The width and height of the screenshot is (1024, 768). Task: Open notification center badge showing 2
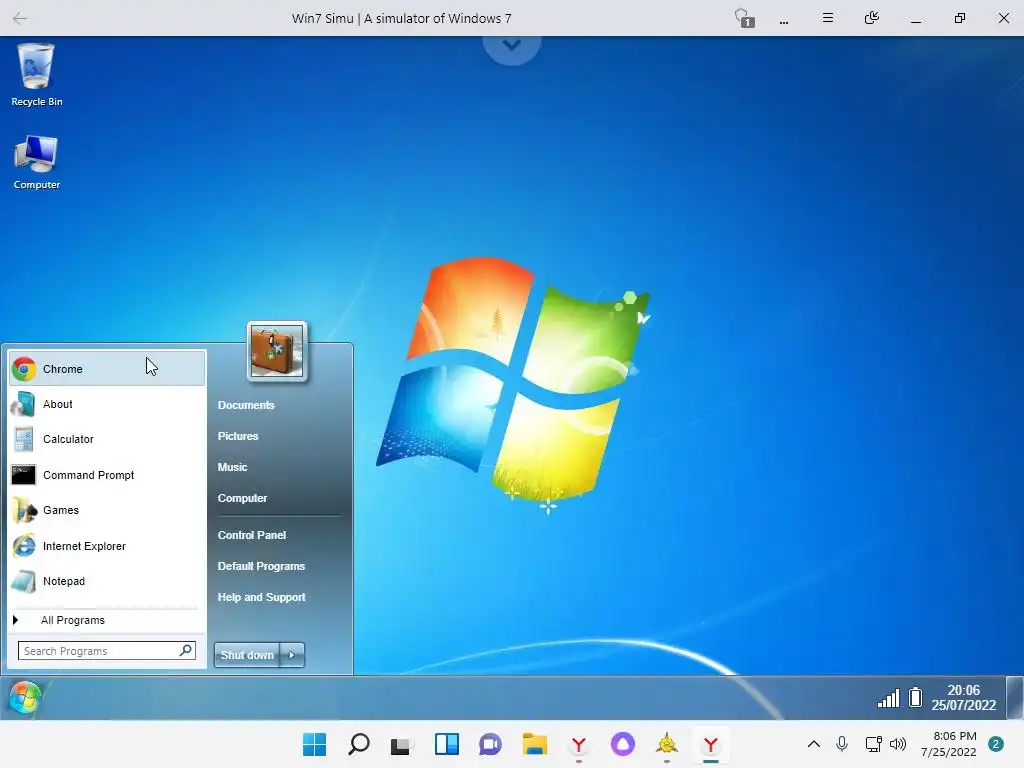click(996, 744)
